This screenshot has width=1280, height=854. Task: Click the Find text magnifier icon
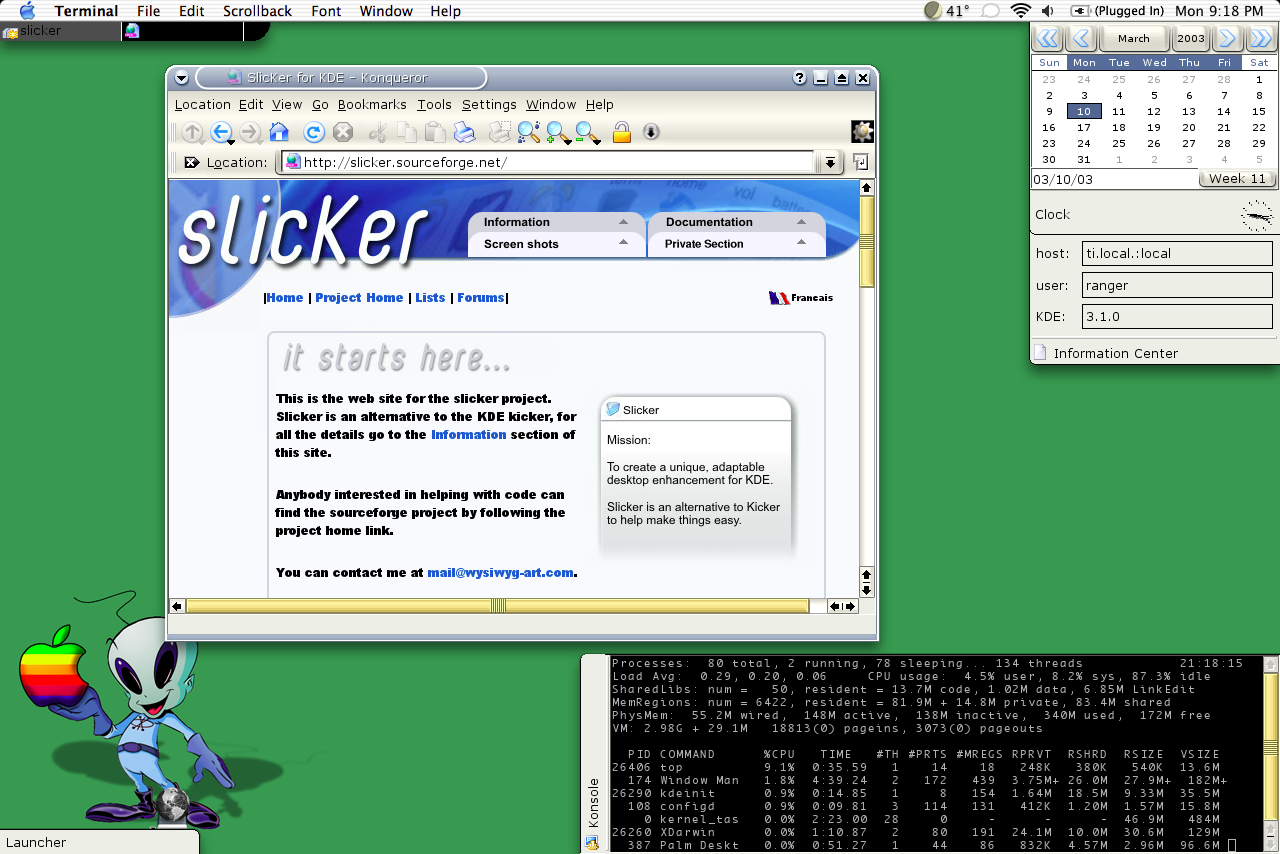pyautogui.click(x=528, y=132)
